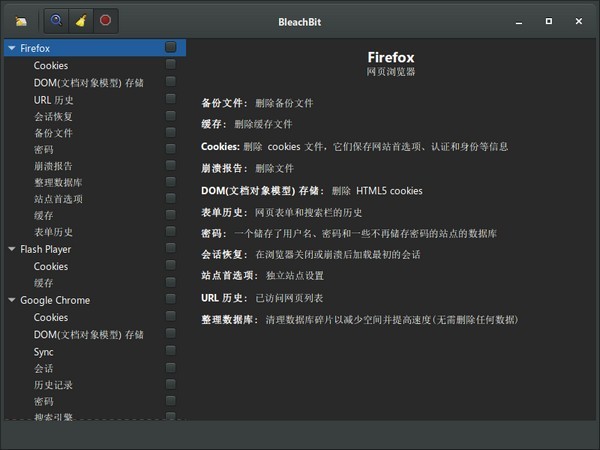Check the Firefox 表单历史 checkbox
600x450 pixels.
click(x=171, y=231)
